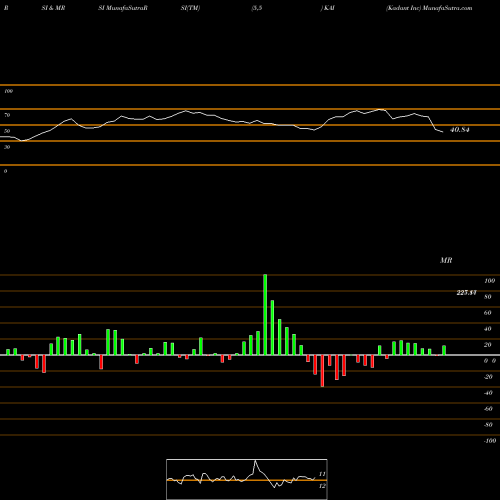Click the MR axis label -100
Viewport: 500px width, 500px height.
point(490,441)
